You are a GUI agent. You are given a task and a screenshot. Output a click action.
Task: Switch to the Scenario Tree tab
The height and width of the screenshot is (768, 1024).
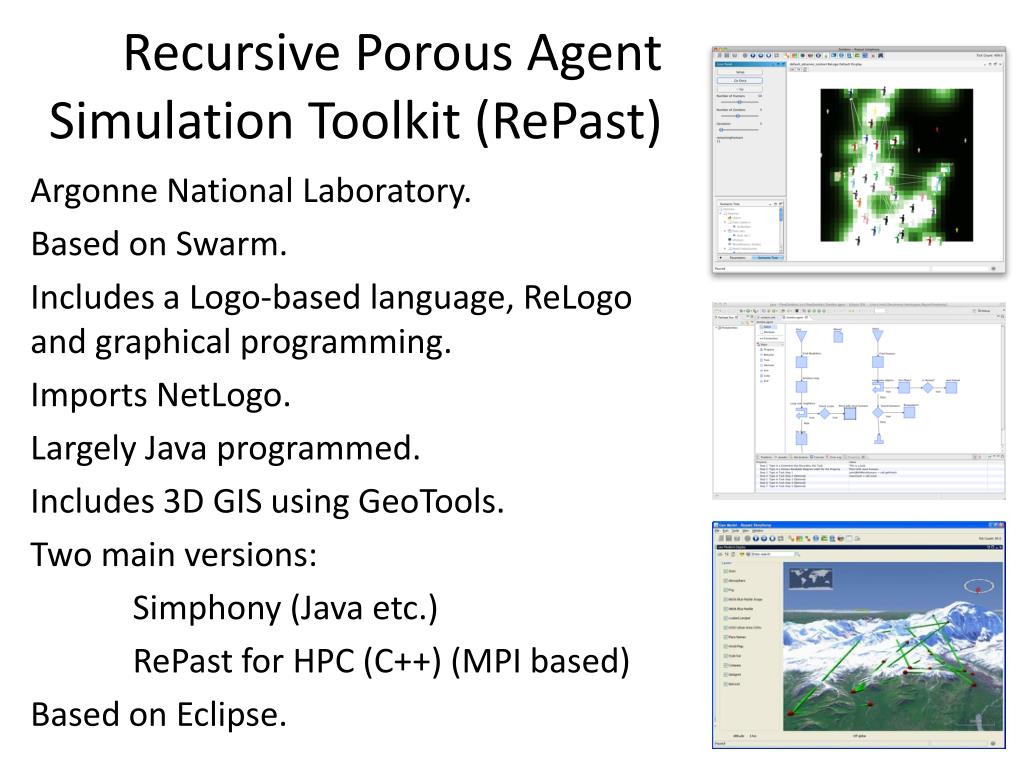(x=768, y=258)
